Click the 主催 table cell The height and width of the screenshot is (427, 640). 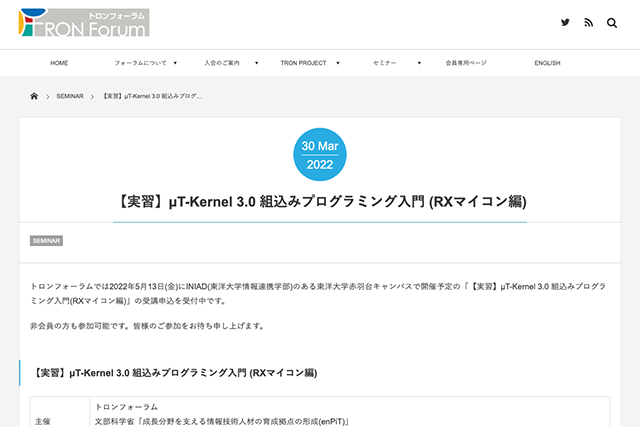[x=60, y=412]
